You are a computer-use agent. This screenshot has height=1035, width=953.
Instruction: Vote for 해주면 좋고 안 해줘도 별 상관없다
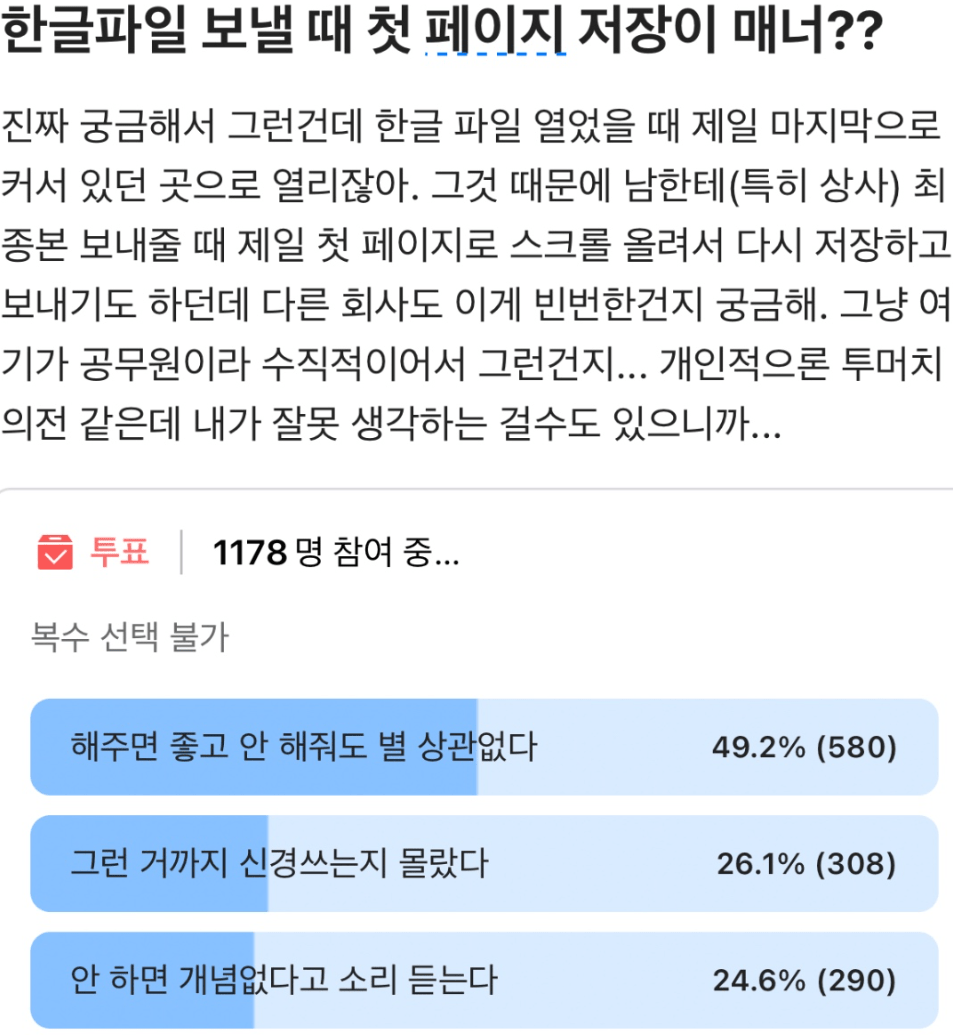point(484,747)
